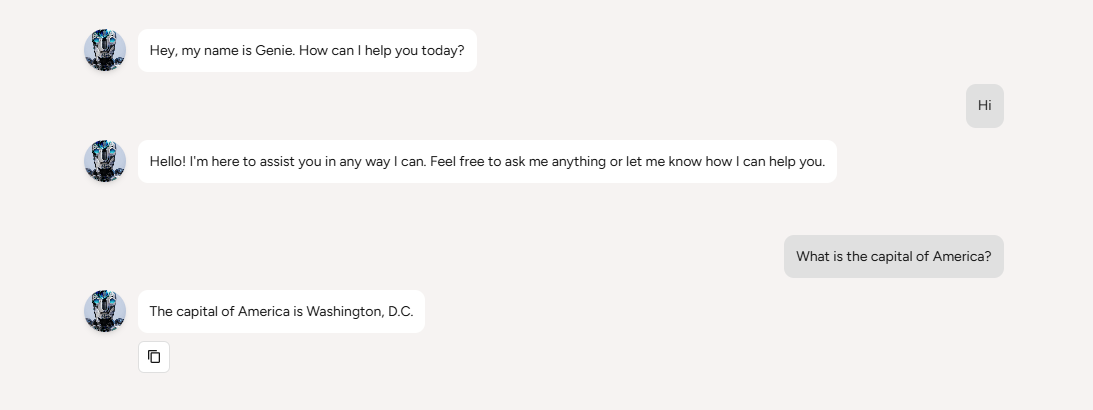Click the word "Hello!" in the second reply

[168, 161]
